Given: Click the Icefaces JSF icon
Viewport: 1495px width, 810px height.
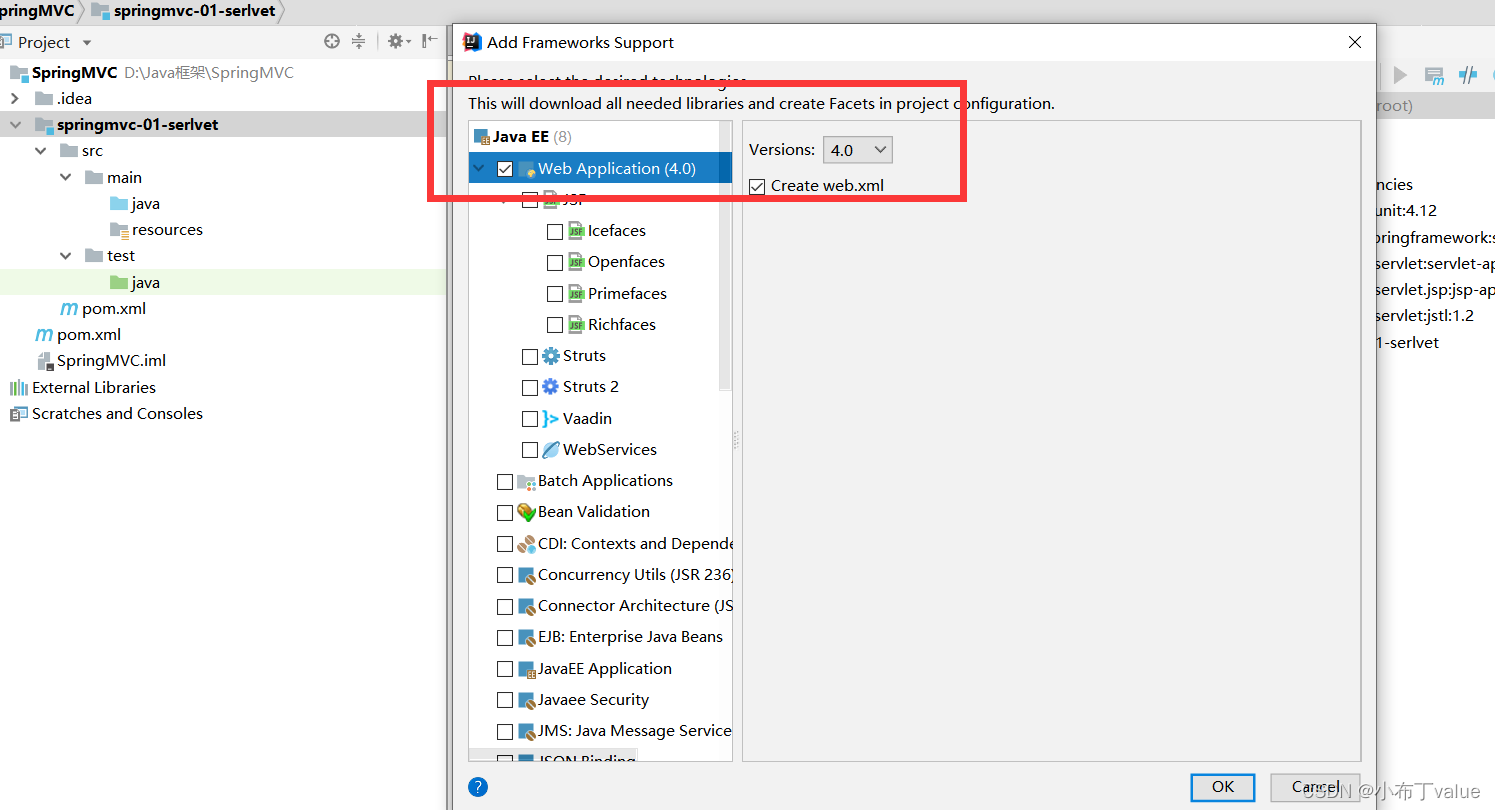Looking at the screenshot, I should pos(576,231).
